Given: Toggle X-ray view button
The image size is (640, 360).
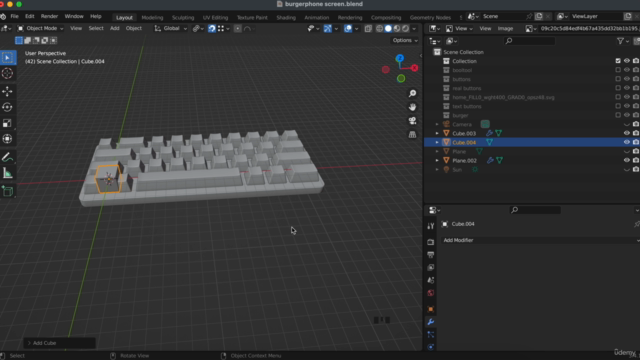Looking at the screenshot, I should (x=368, y=29).
